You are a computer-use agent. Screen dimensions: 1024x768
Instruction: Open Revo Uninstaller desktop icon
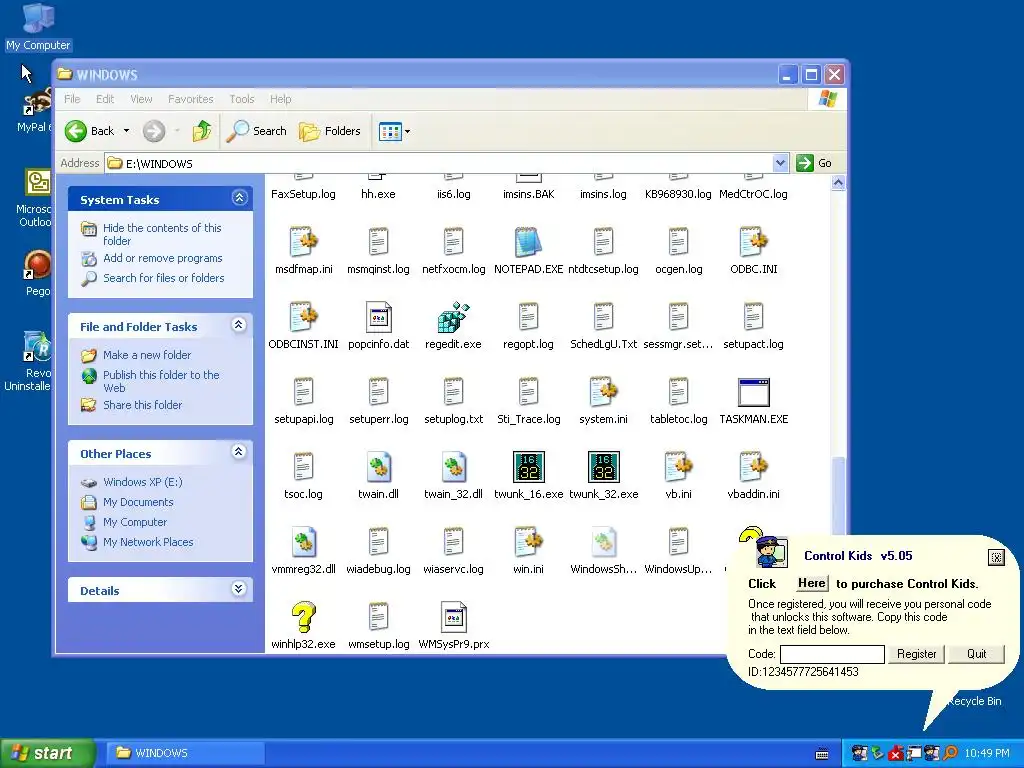point(37,346)
